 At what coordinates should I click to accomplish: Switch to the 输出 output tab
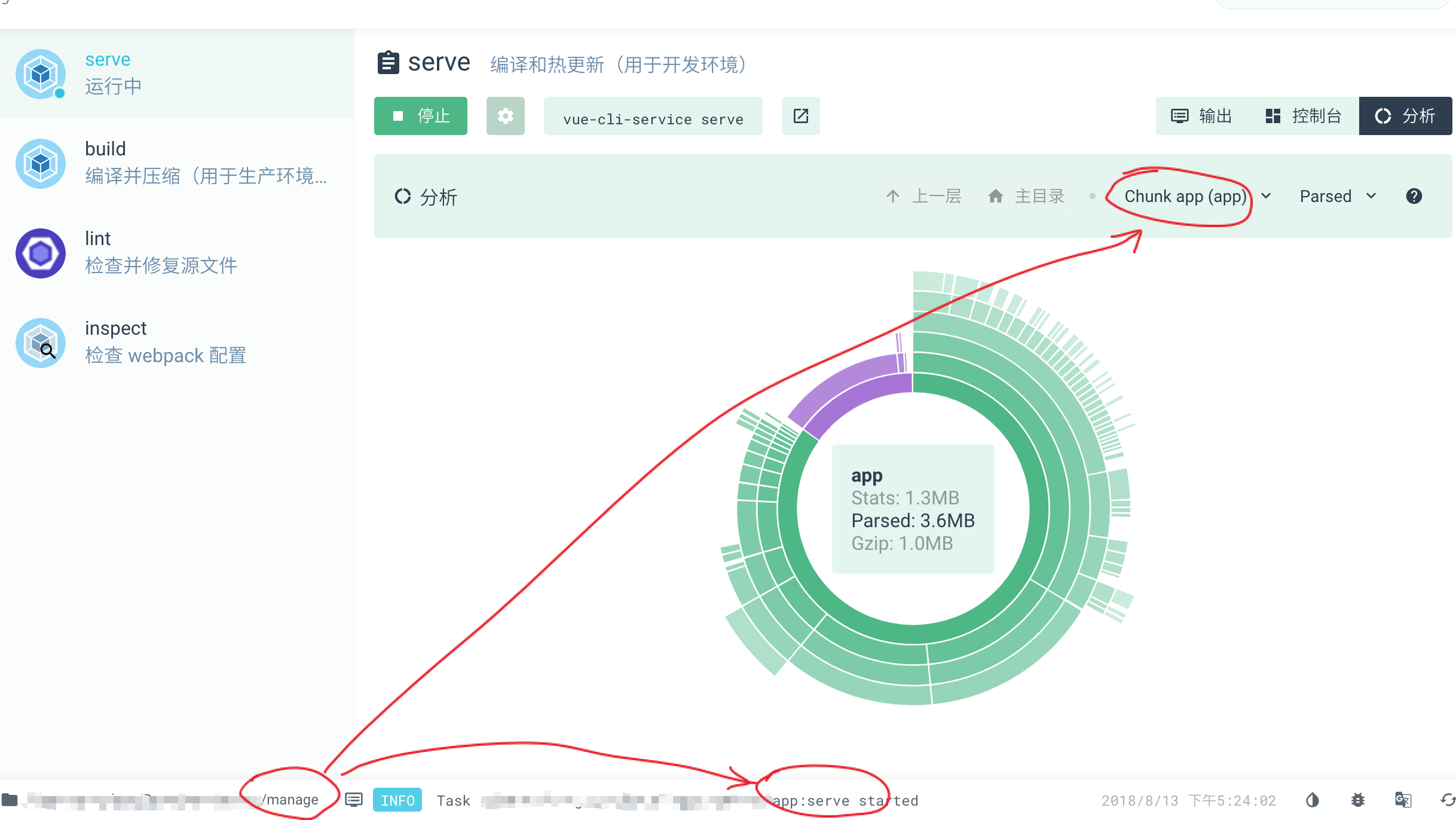[x=1201, y=116]
